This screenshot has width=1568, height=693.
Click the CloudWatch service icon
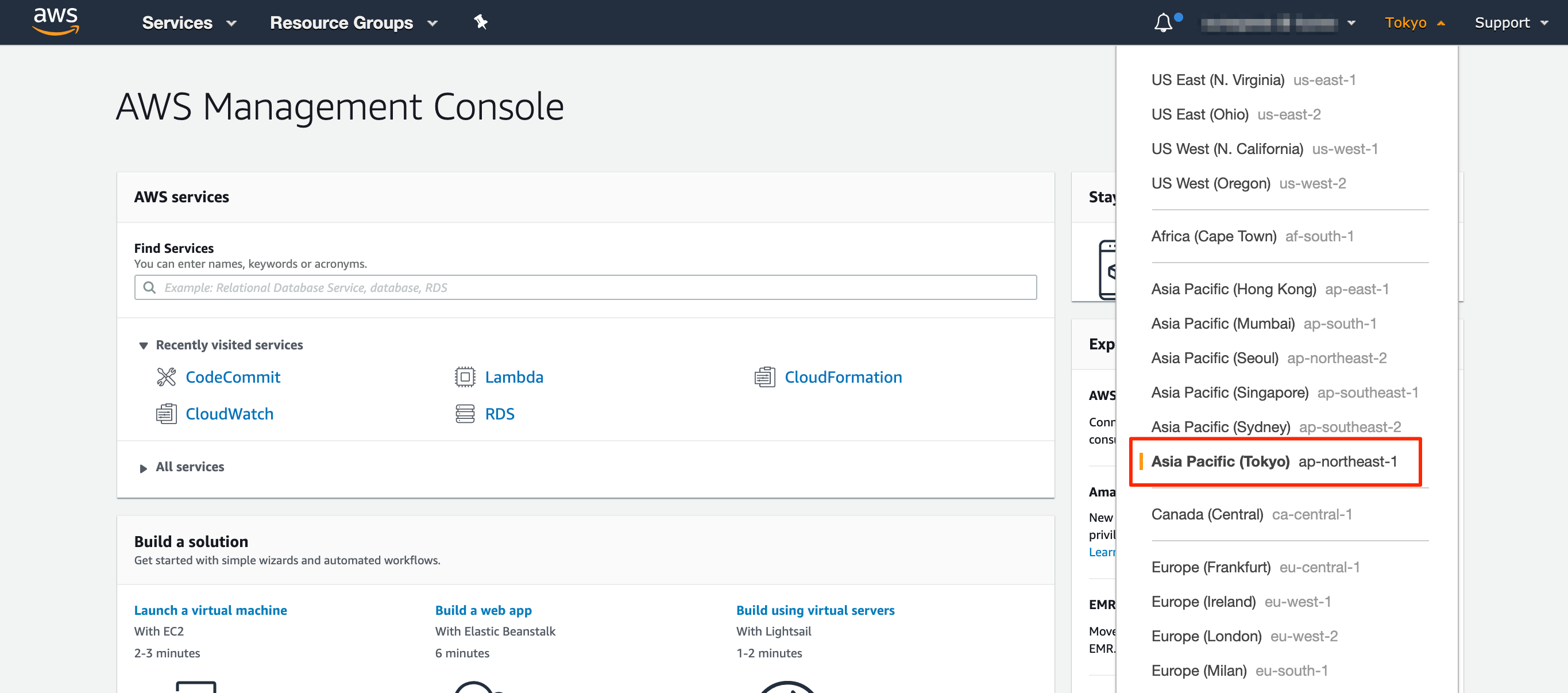(166, 414)
